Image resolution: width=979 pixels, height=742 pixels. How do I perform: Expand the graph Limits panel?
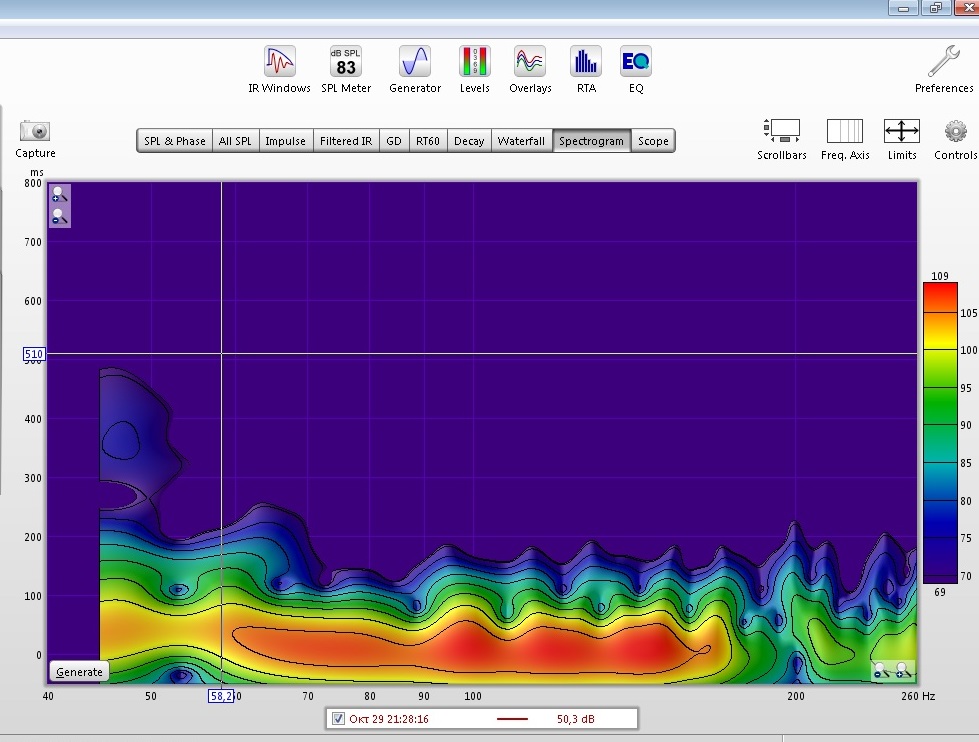[901, 131]
